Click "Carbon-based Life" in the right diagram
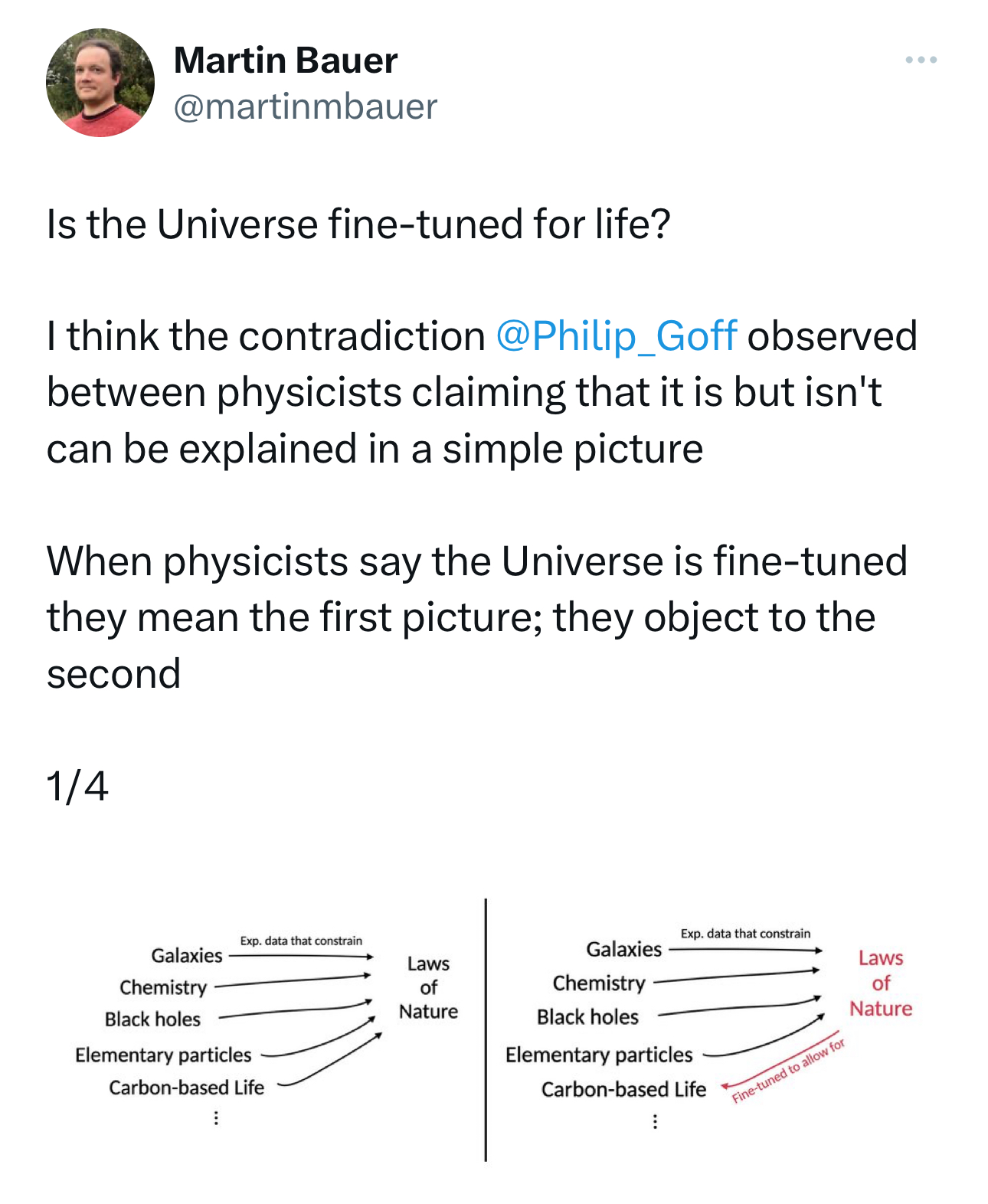Screen dimensions: 988x1204 pos(623,1089)
